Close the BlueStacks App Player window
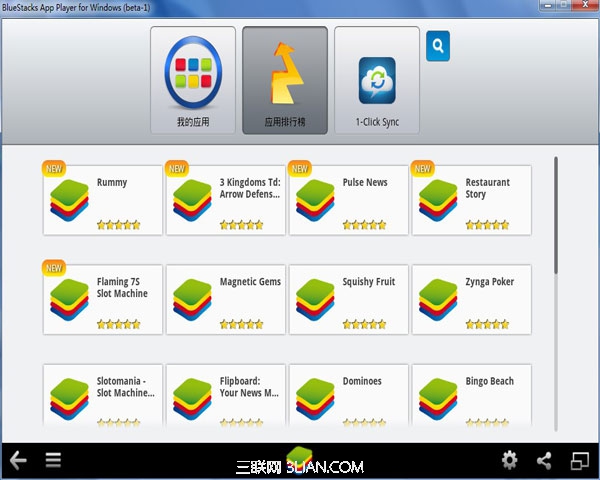The image size is (600, 480). tap(586, 5)
